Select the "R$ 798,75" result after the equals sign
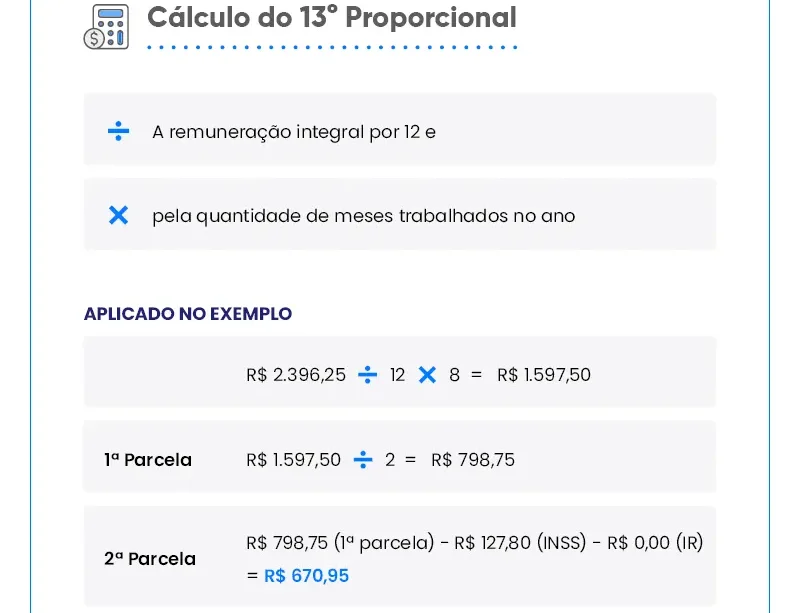The width and height of the screenshot is (800, 613). tap(473, 460)
